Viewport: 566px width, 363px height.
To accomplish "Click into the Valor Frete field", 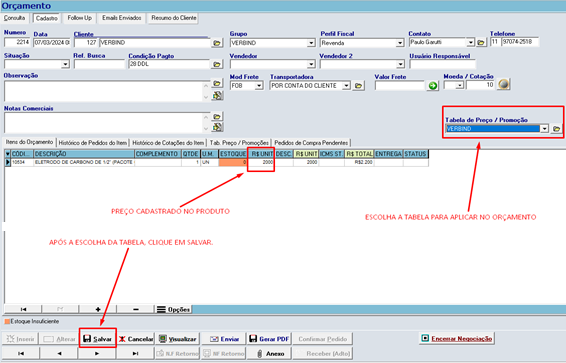I will 400,86.
